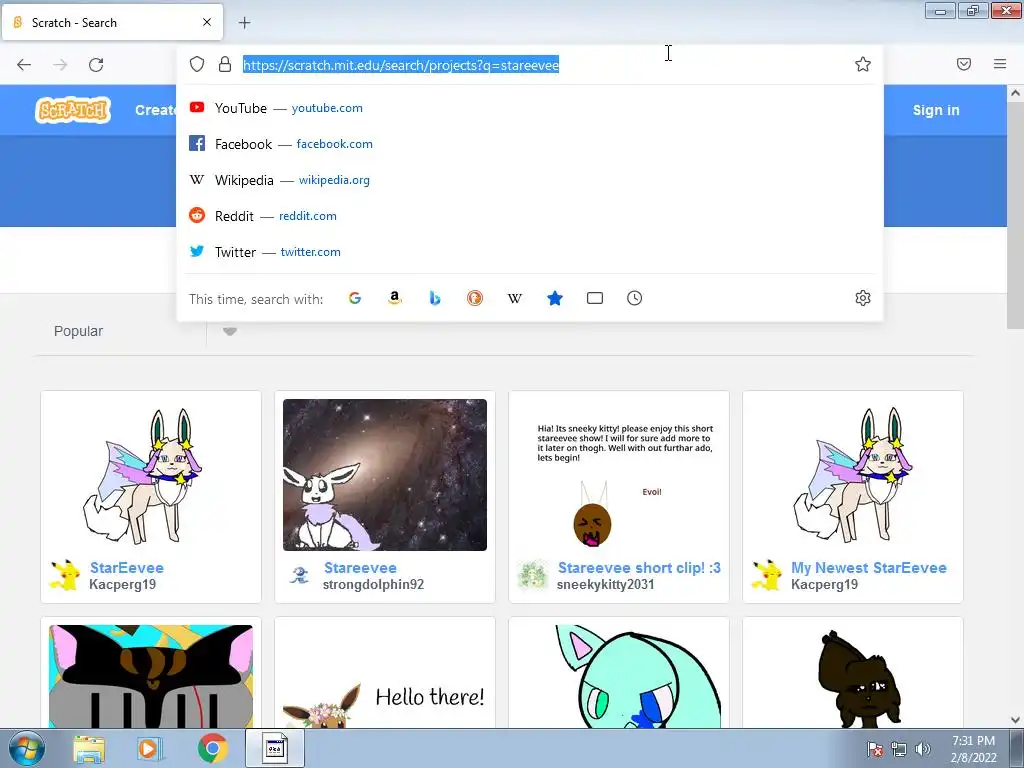Click Kacperg19 under the StarEevee project
Screen dimensions: 1024x768
pyautogui.click(x=123, y=584)
